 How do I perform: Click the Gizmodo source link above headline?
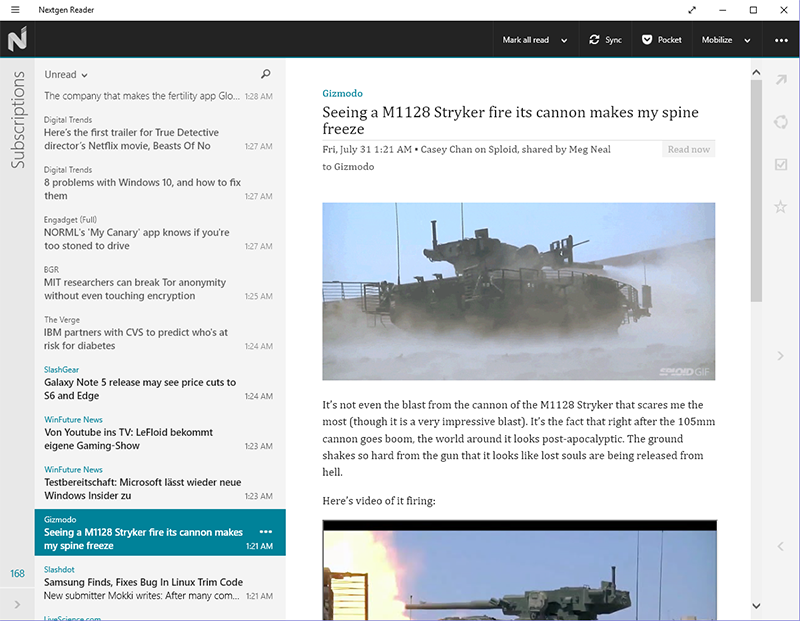click(342, 93)
